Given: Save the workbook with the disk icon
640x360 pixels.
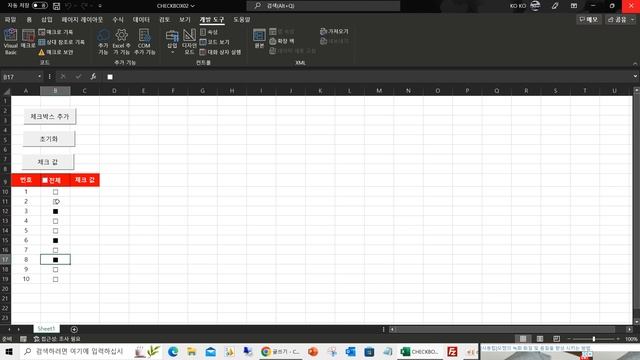Looking at the screenshot, I should tap(56, 6).
